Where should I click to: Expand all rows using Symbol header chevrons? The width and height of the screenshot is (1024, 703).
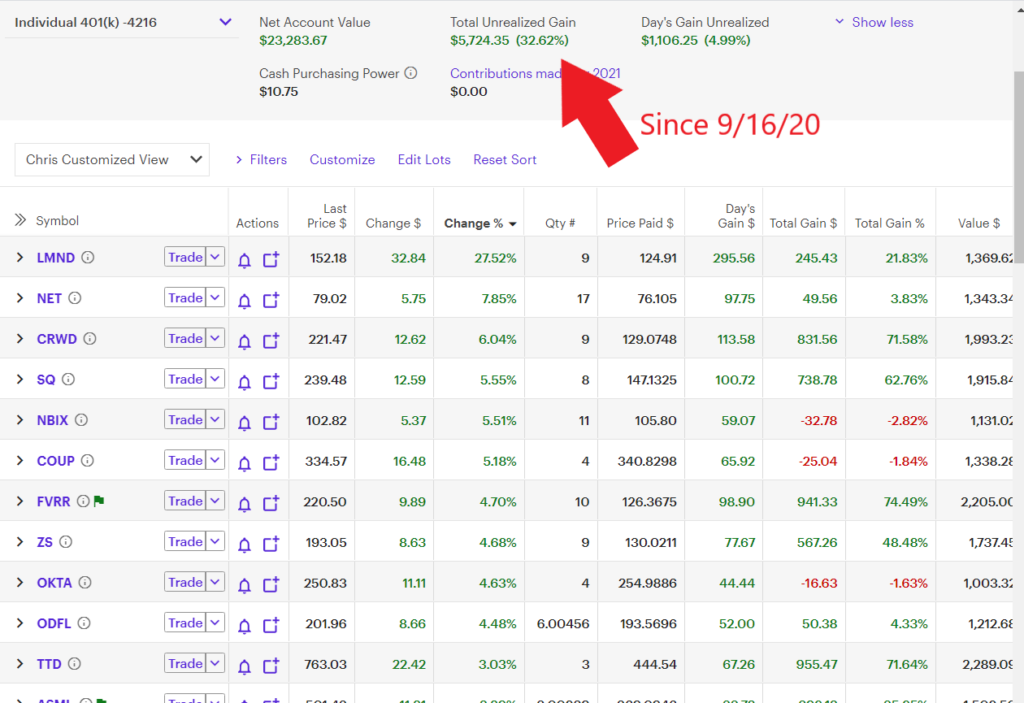19,220
